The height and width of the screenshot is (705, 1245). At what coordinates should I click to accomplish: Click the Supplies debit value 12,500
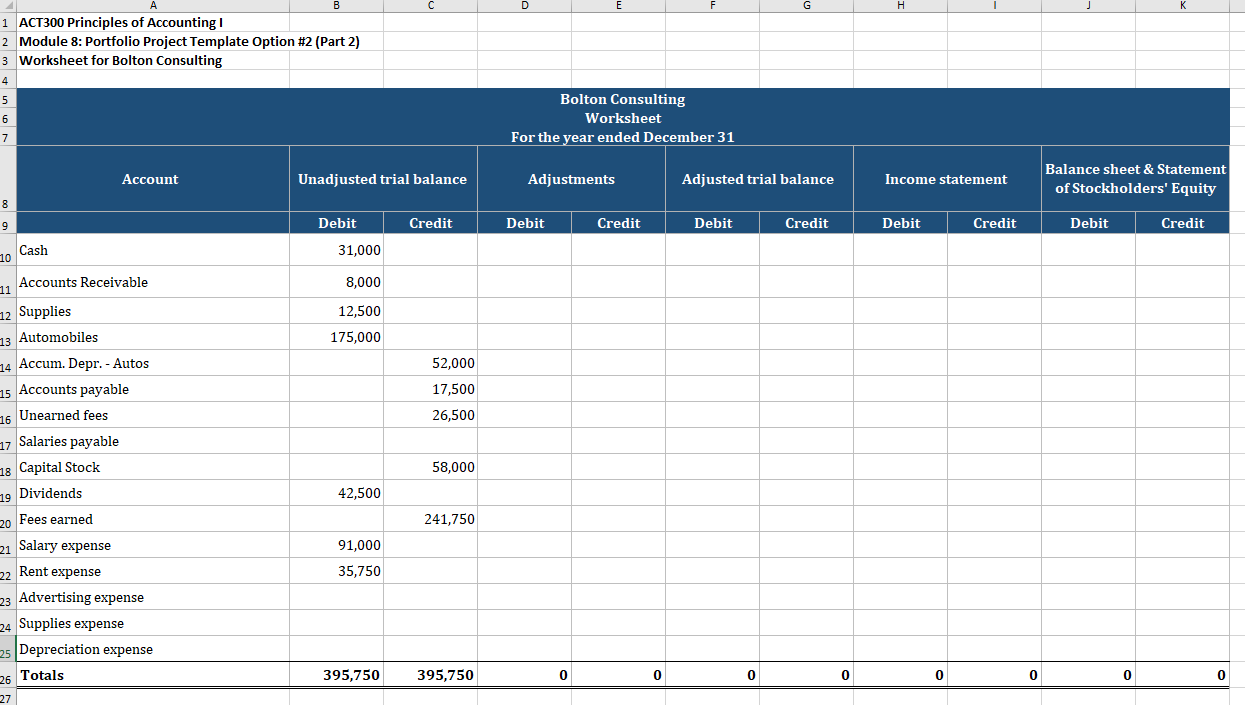tap(336, 311)
